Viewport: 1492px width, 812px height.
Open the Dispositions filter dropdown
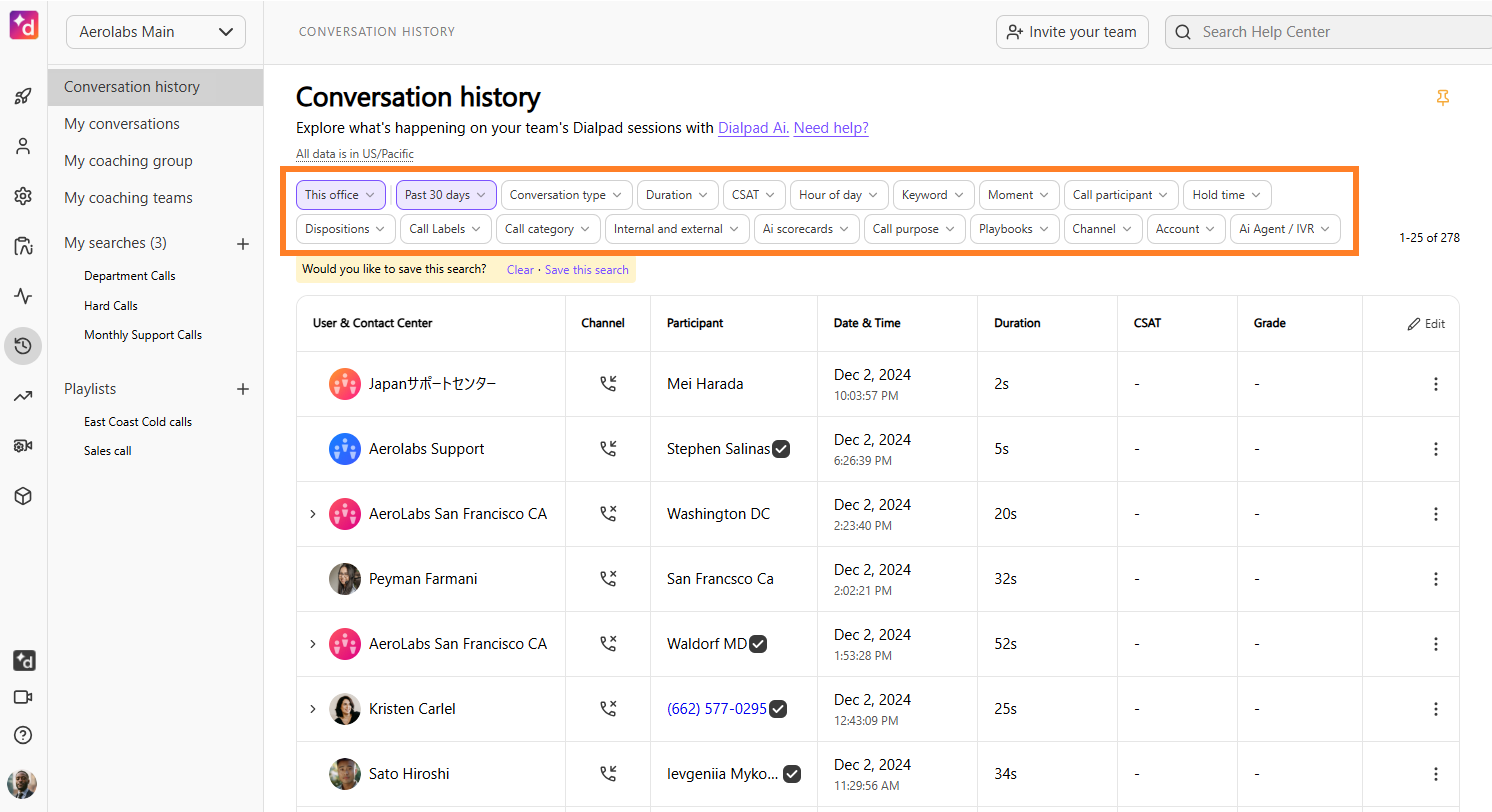[x=346, y=229]
